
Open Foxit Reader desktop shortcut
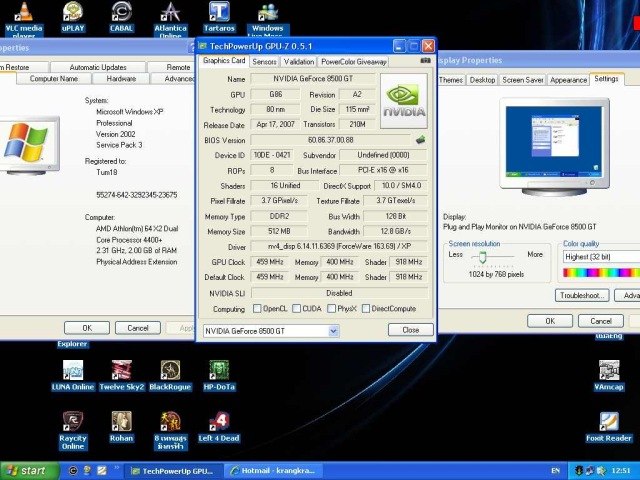608,423
